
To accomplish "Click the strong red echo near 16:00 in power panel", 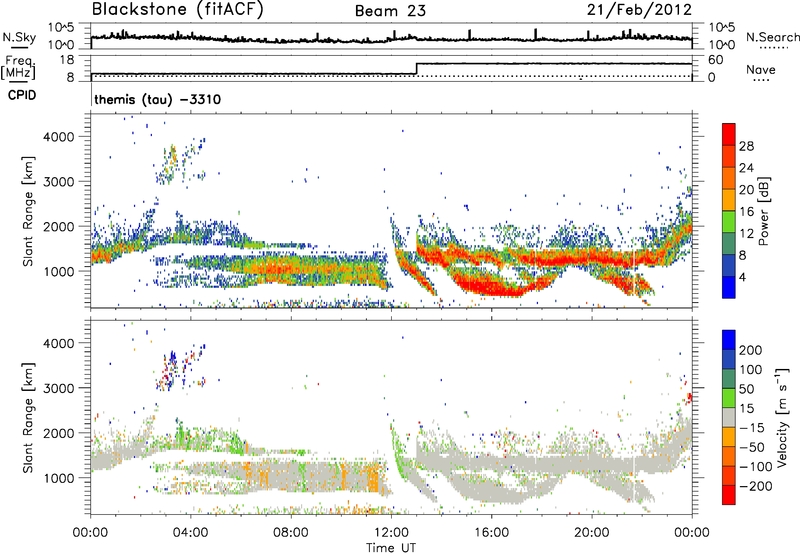I will [x=492, y=288].
